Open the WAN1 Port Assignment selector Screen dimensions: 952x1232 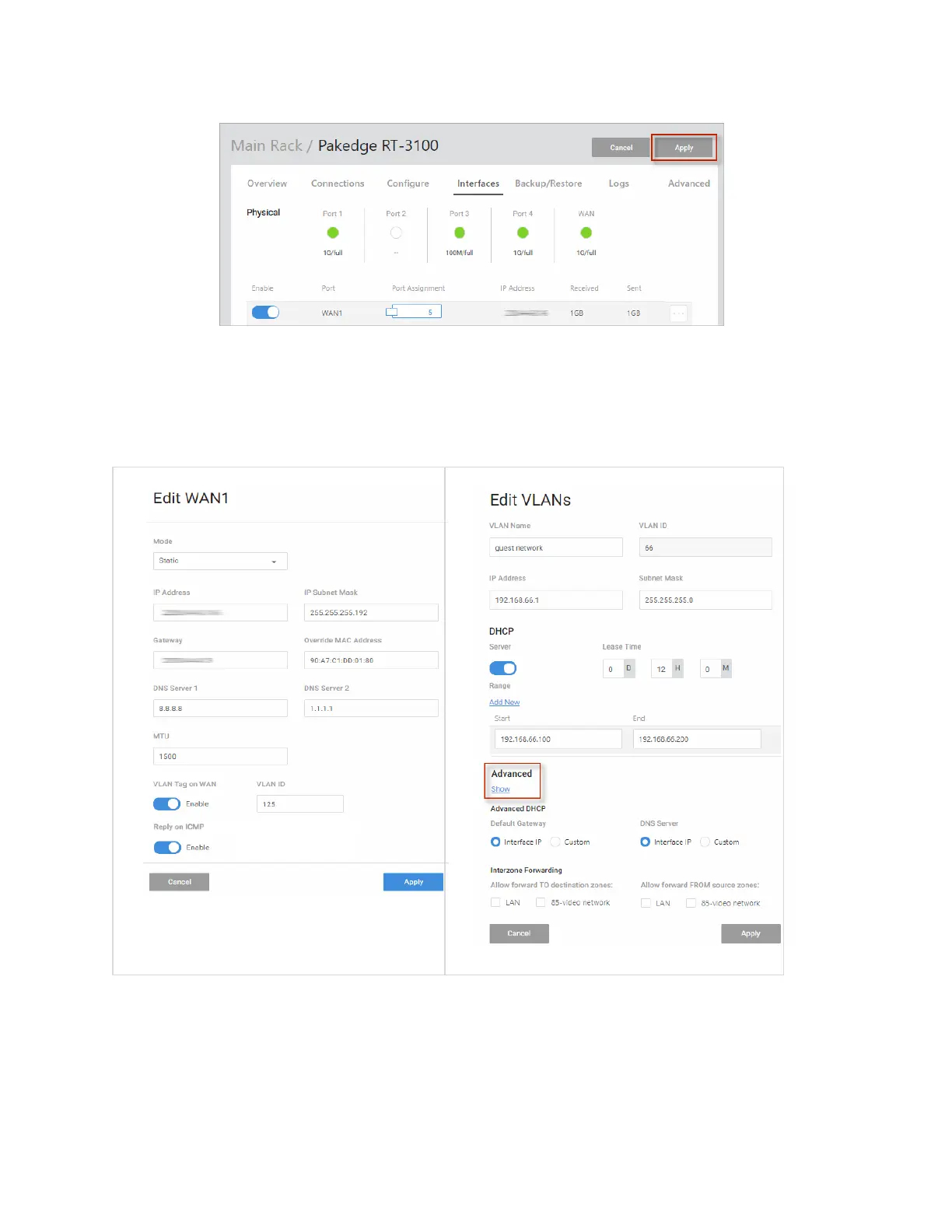(414, 312)
